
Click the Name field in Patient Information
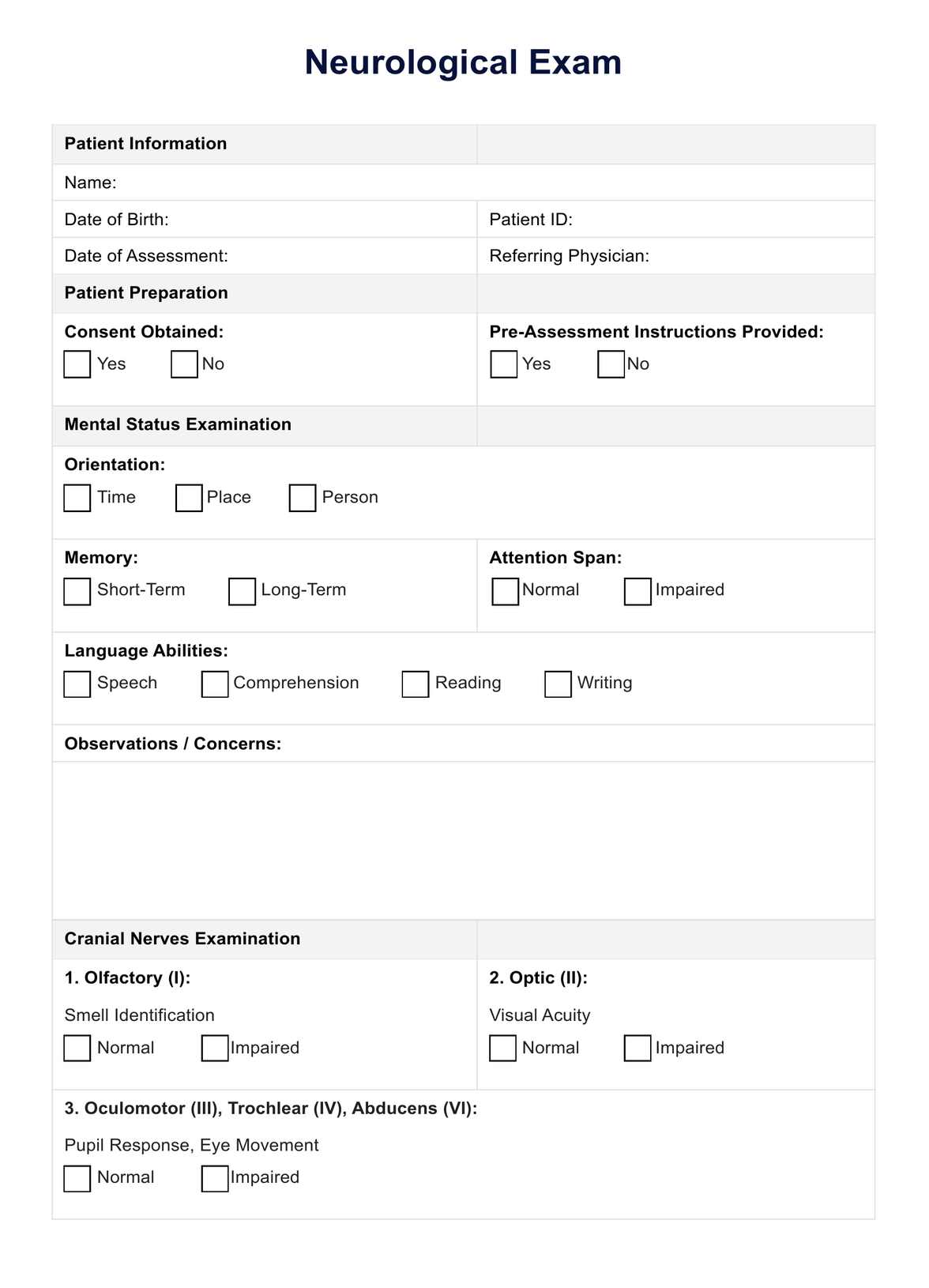(x=464, y=183)
